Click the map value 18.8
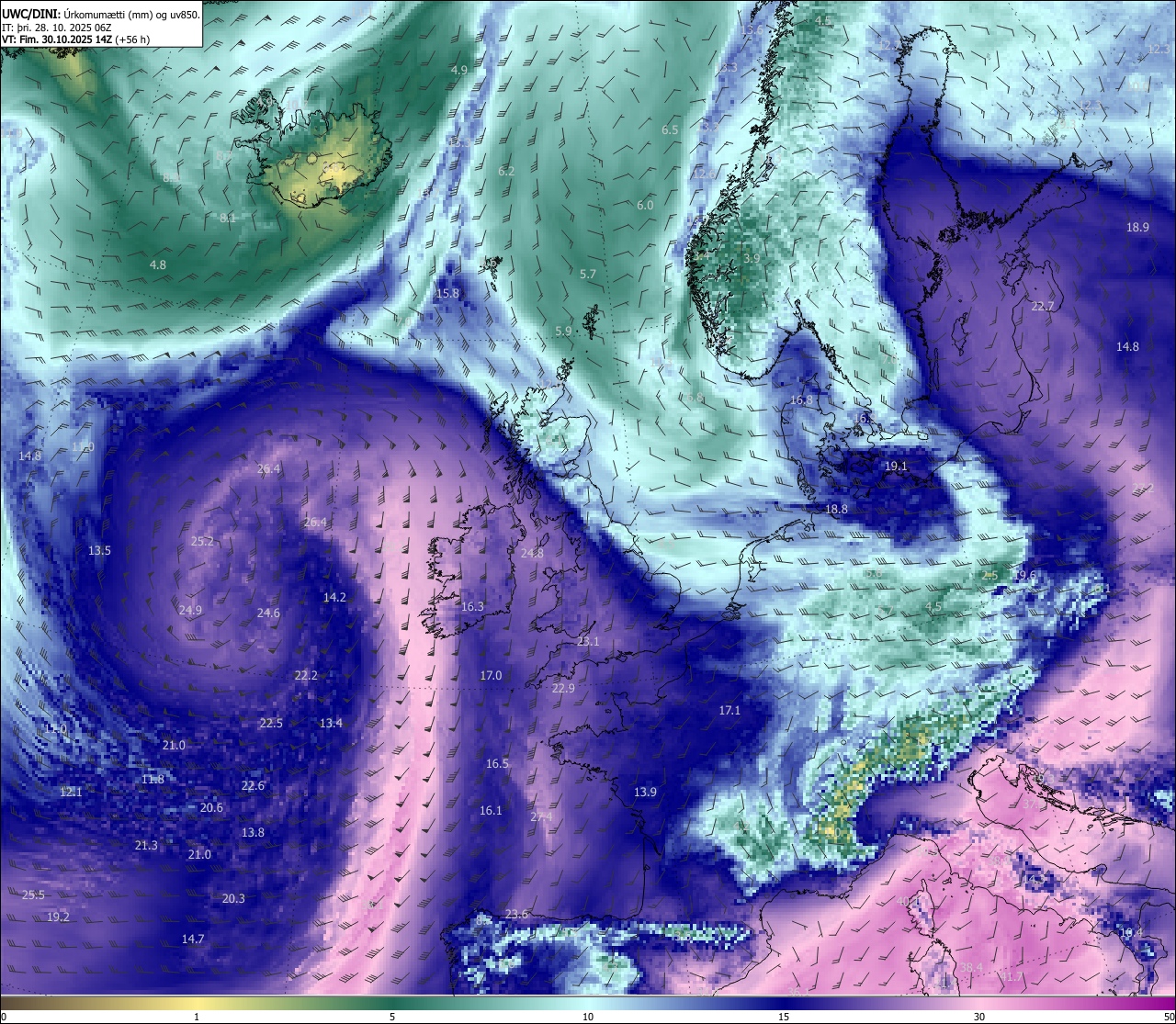This screenshot has height=1024, width=1176. tap(836, 508)
